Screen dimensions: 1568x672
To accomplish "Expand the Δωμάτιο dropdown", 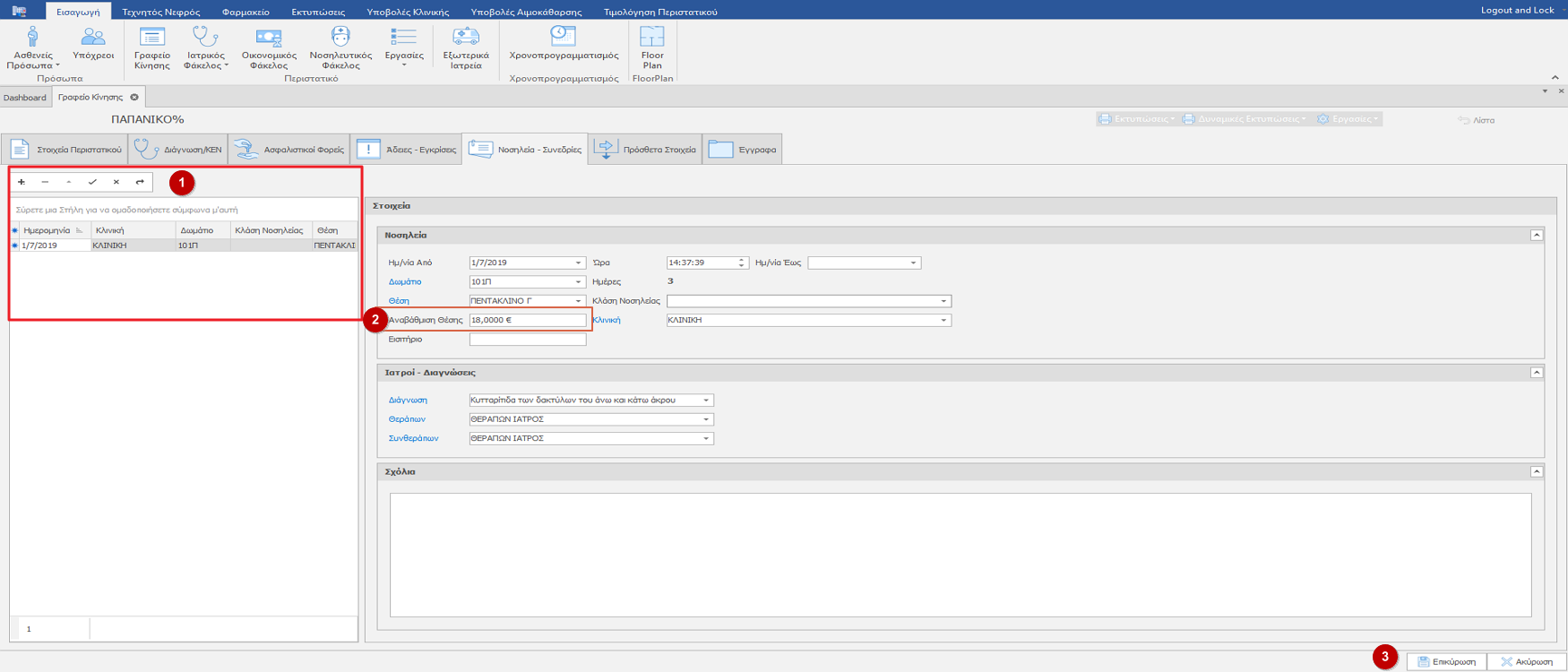I will click(578, 282).
